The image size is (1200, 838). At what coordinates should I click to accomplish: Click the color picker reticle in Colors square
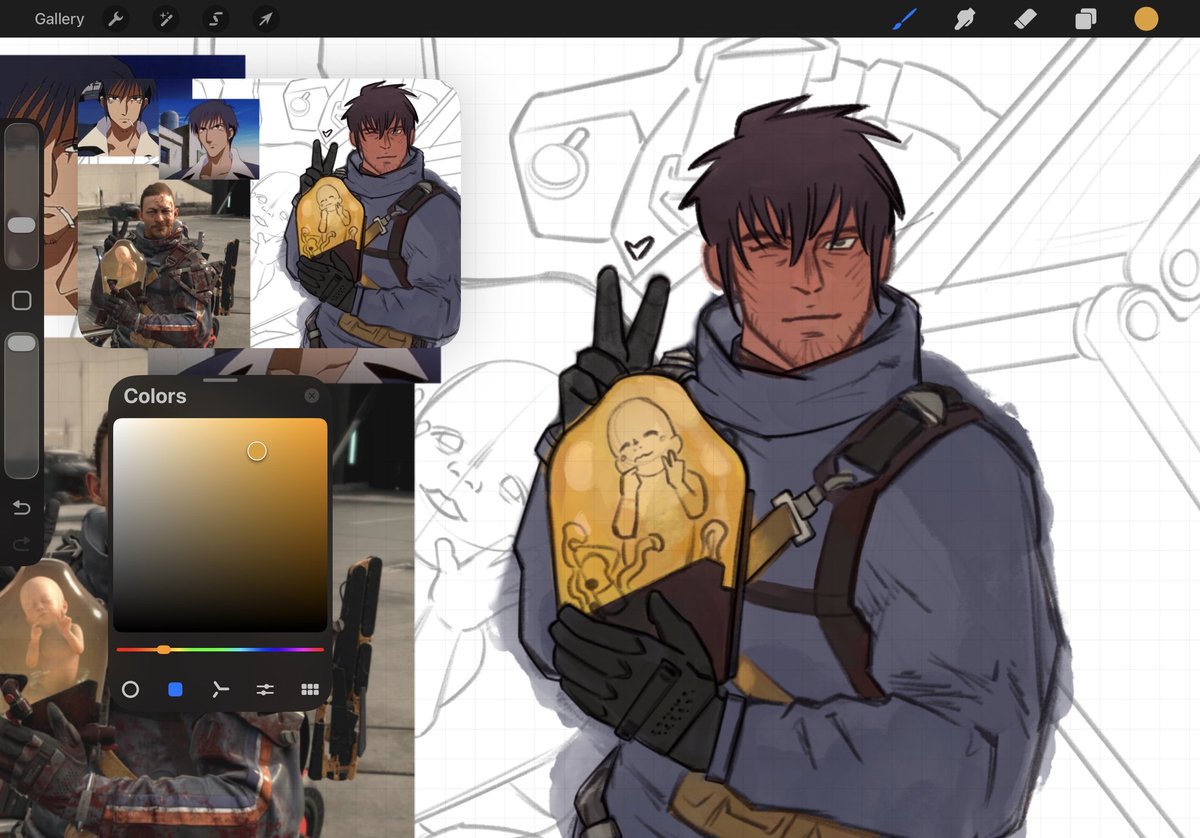tap(257, 451)
